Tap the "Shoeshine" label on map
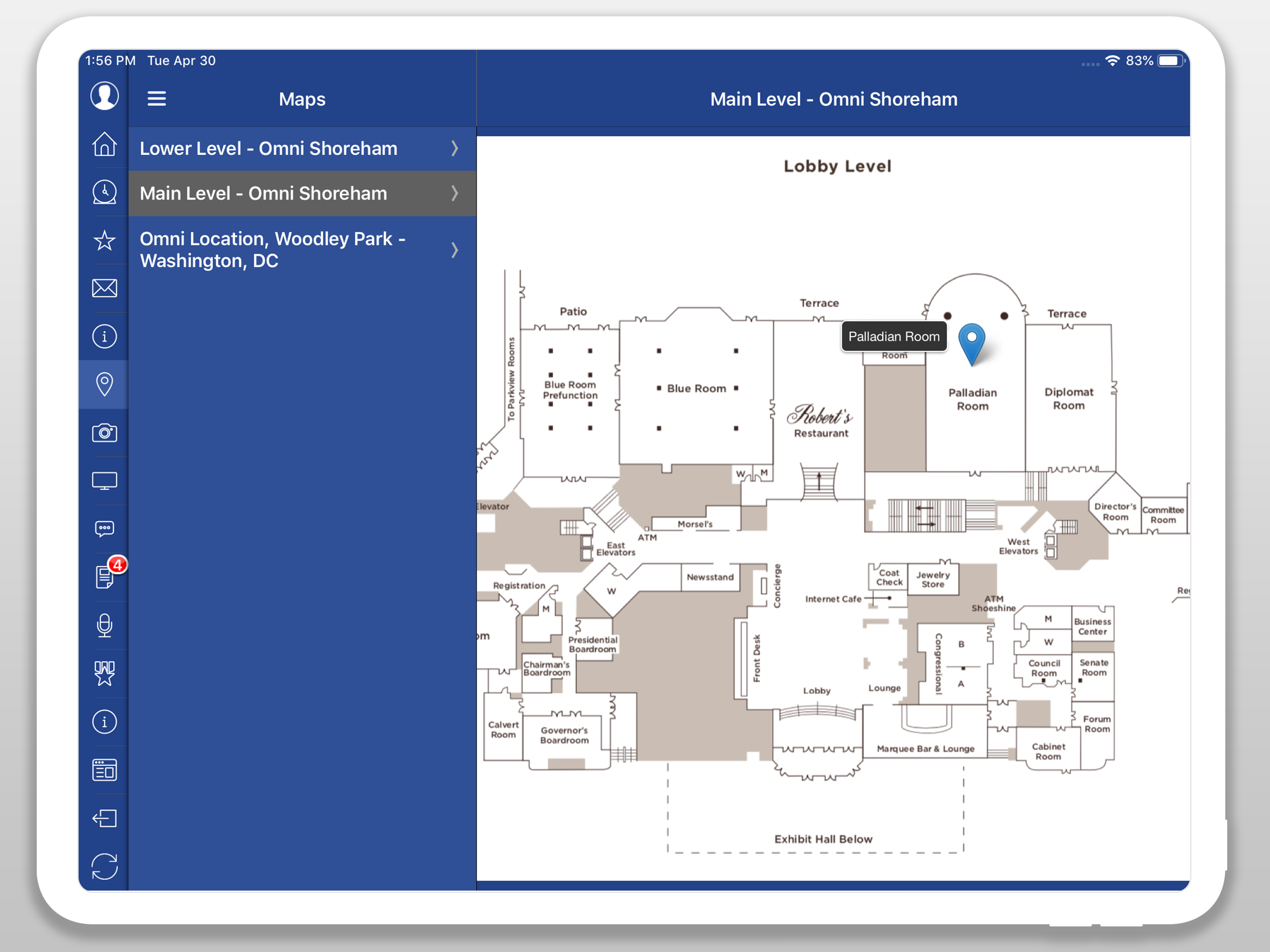This screenshot has width=1270, height=952. [x=993, y=608]
